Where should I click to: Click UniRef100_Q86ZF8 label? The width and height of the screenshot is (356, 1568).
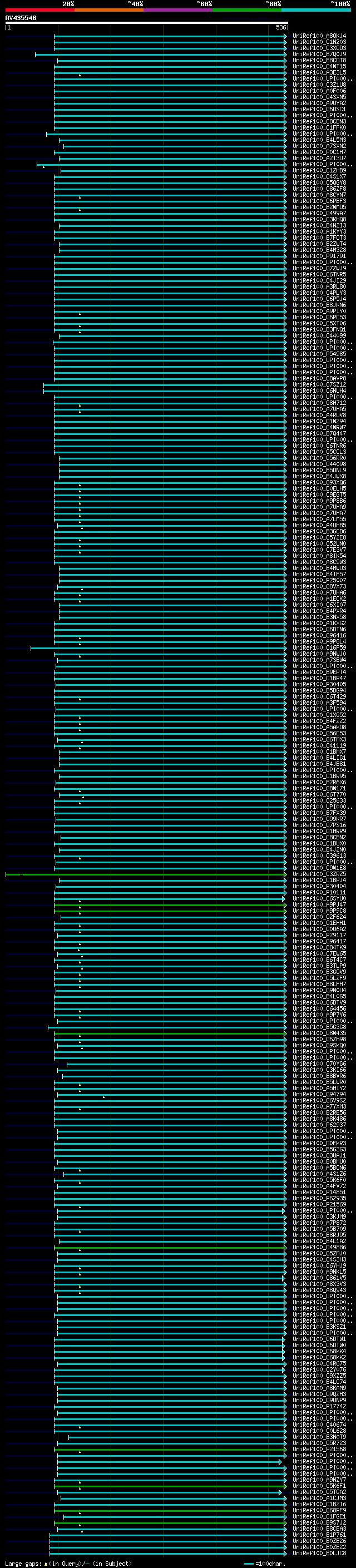pyautogui.click(x=319, y=189)
